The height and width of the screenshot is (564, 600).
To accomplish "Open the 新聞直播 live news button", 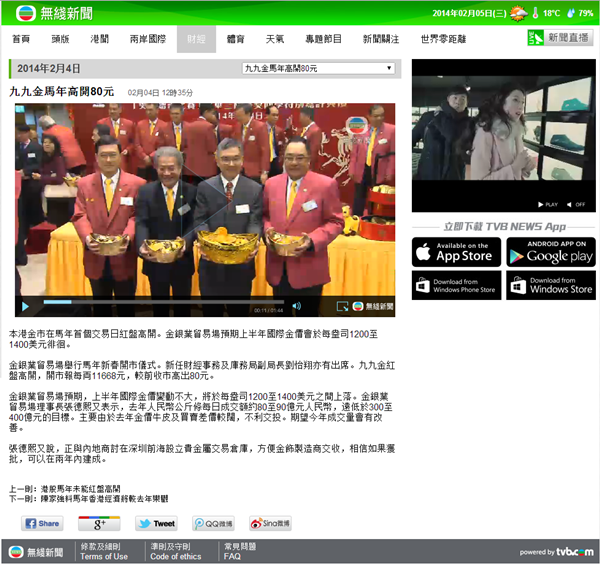I will pyautogui.click(x=559, y=38).
